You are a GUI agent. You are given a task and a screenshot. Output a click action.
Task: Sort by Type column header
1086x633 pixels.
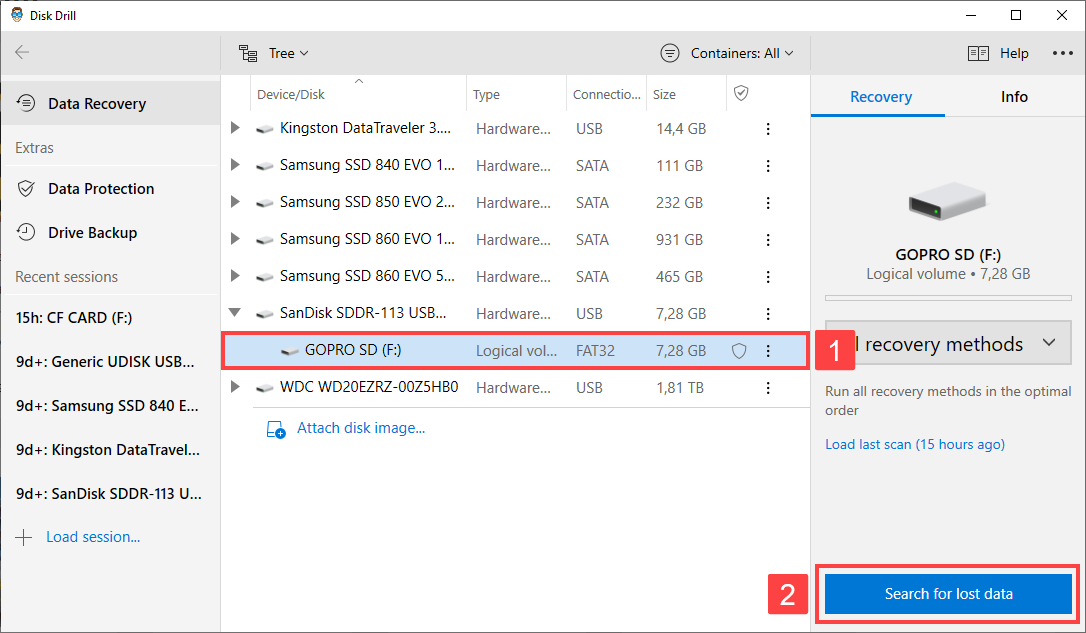tap(486, 94)
